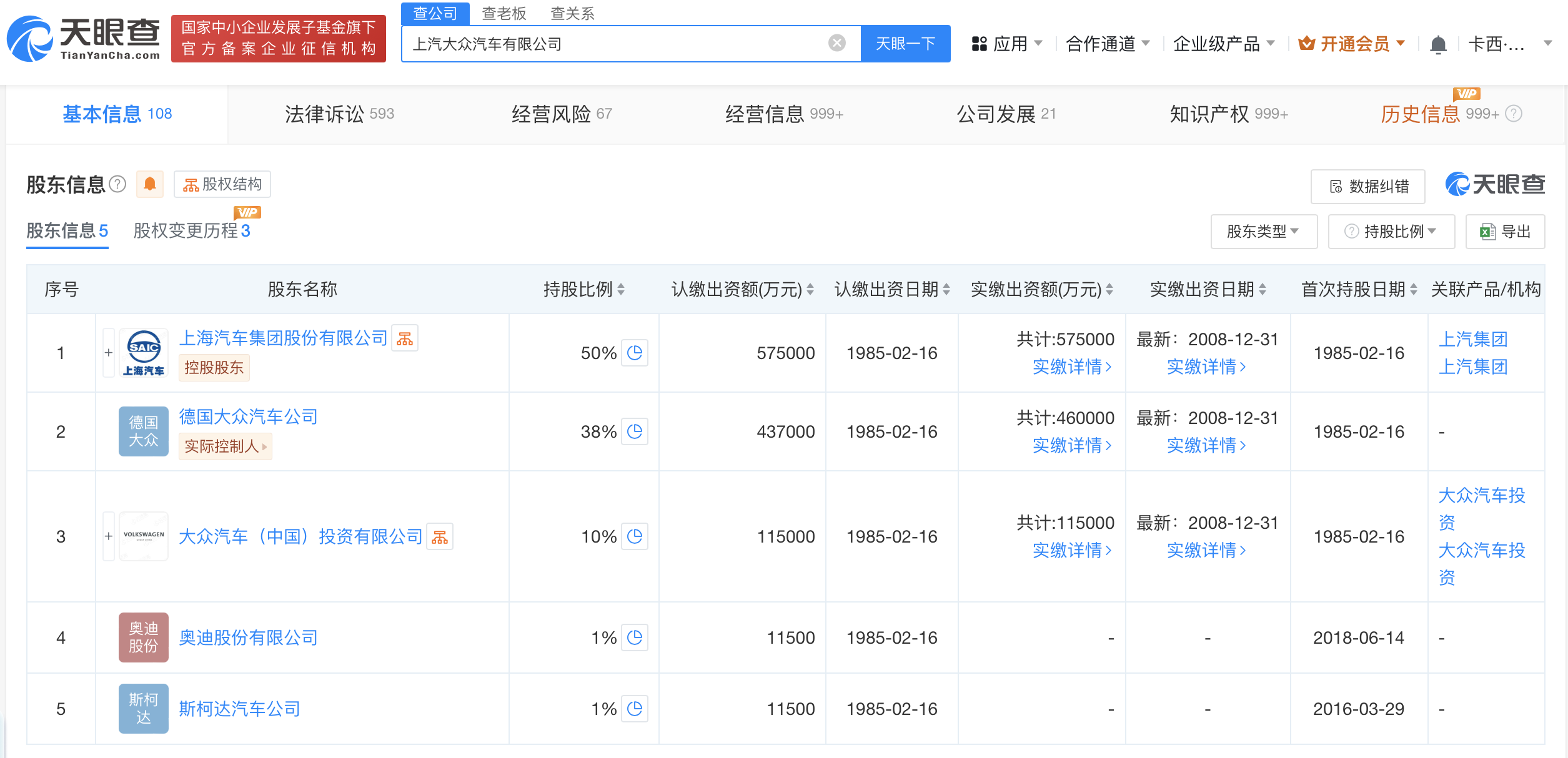Open the pie chart icon beside 38%
This screenshot has height=758, width=1568.
635,431
